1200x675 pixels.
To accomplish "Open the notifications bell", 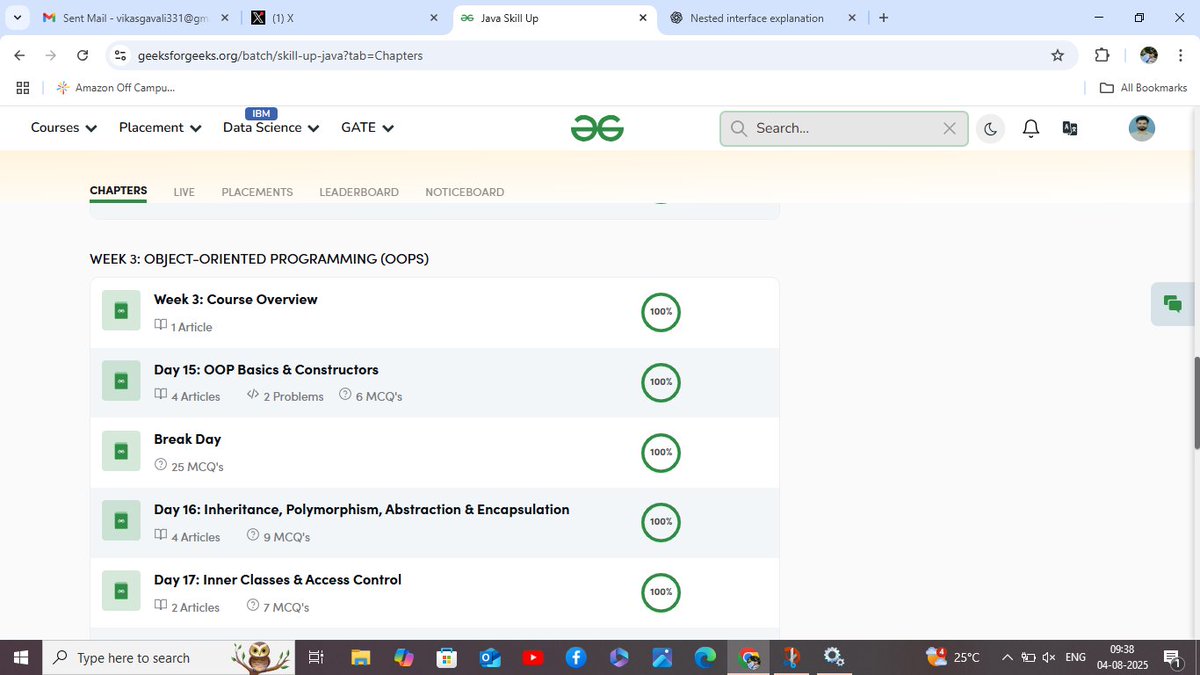I will tap(1031, 128).
